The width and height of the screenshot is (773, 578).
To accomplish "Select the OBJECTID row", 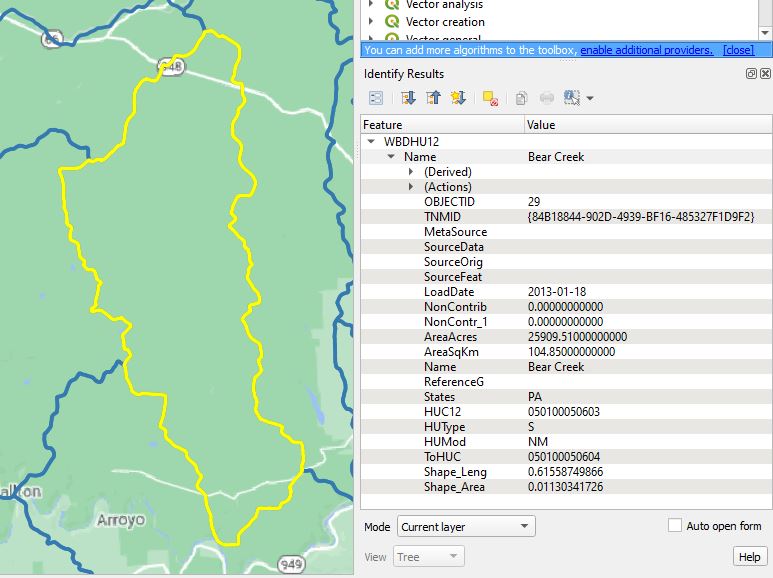I will pyautogui.click(x=566, y=202).
